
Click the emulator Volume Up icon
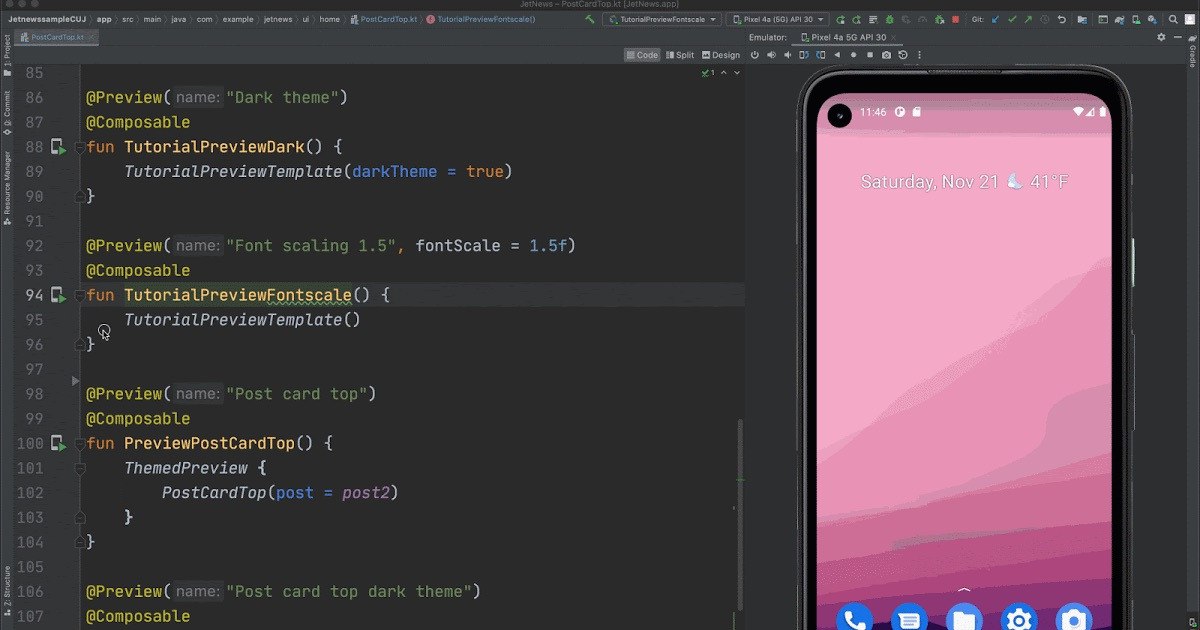[x=771, y=55]
